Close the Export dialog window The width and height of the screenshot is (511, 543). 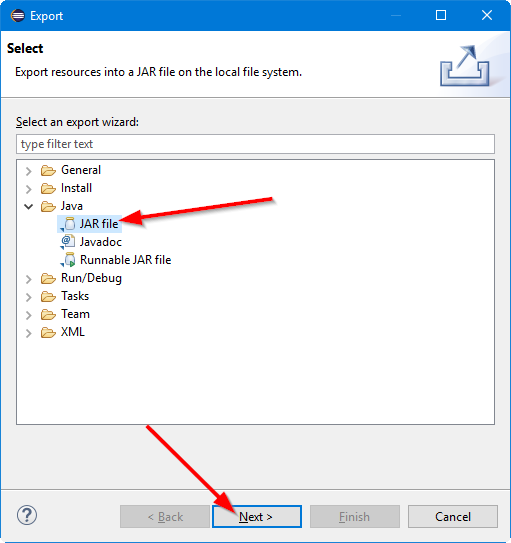(x=487, y=15)
